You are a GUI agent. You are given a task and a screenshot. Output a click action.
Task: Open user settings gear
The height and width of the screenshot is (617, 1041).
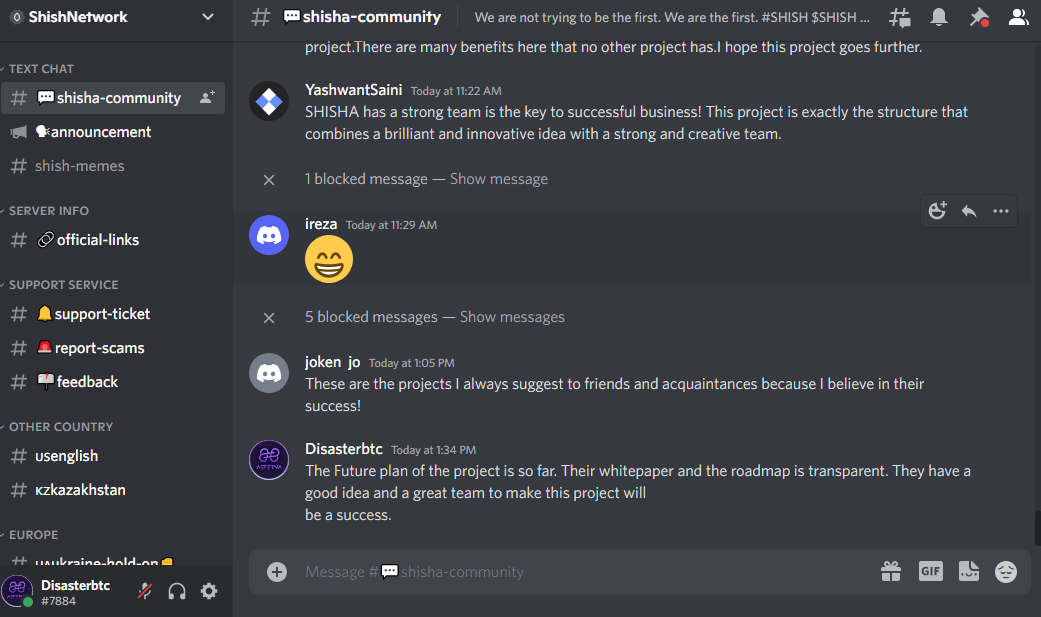(209, 590)
